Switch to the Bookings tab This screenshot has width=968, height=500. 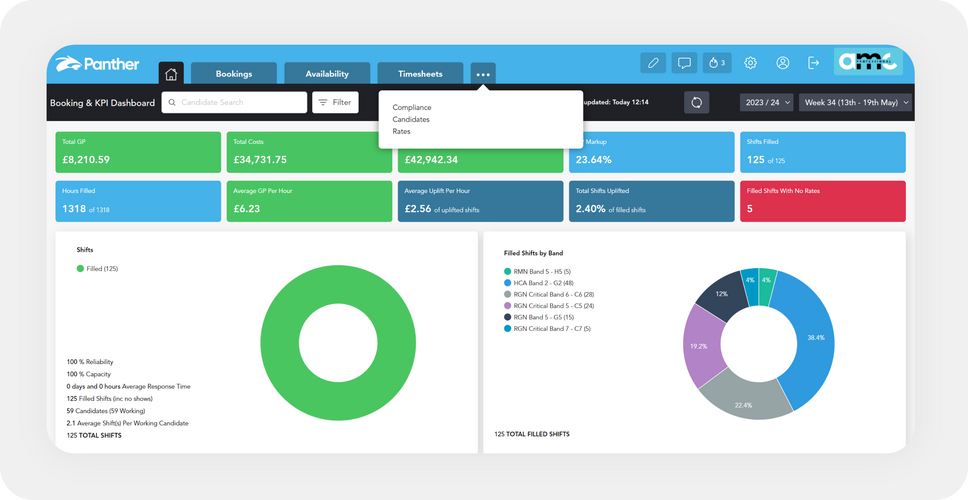(x=234, y=73)
